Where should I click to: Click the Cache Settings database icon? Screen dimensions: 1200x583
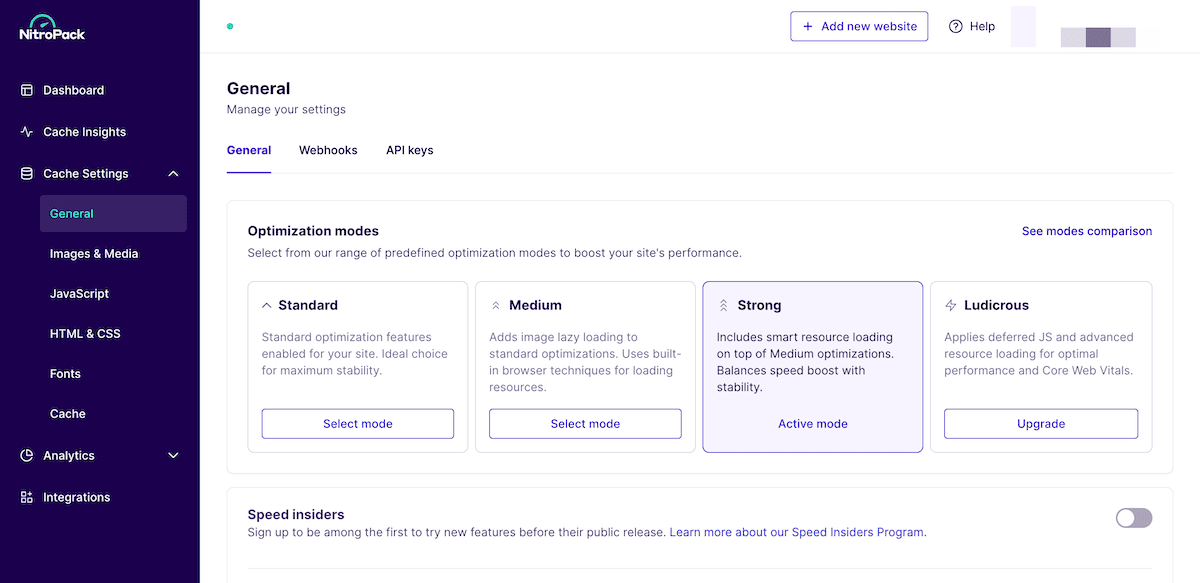click(27, 174)
